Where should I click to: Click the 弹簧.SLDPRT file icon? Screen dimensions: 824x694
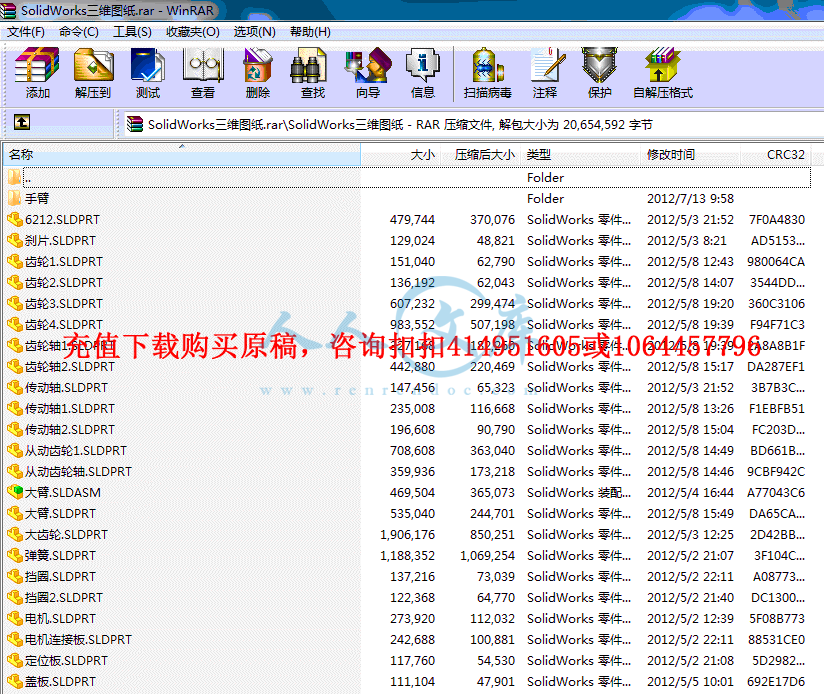click(x=15, y=555)
